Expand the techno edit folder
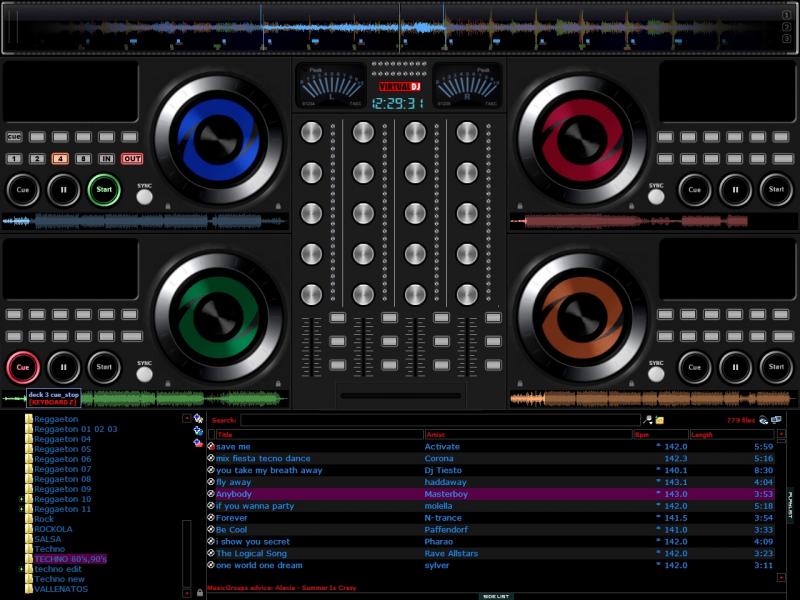 [21, 569]
